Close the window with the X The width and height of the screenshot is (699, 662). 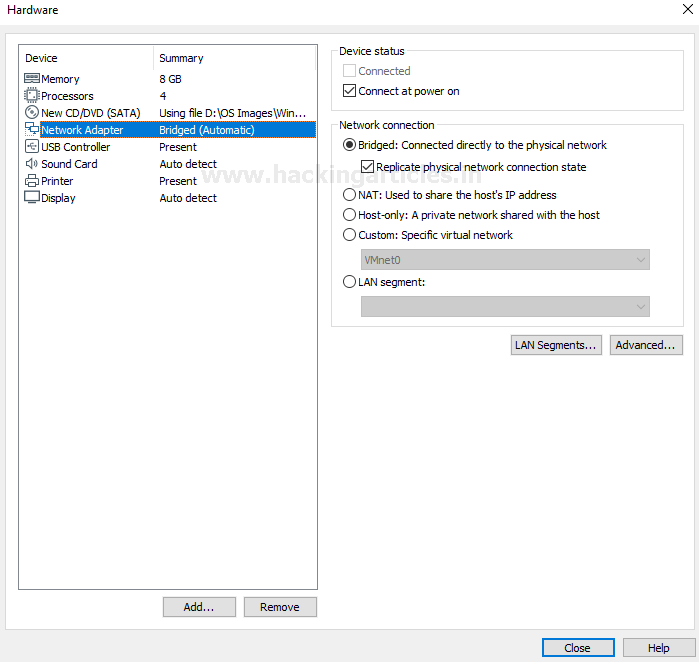pos(687,9)
